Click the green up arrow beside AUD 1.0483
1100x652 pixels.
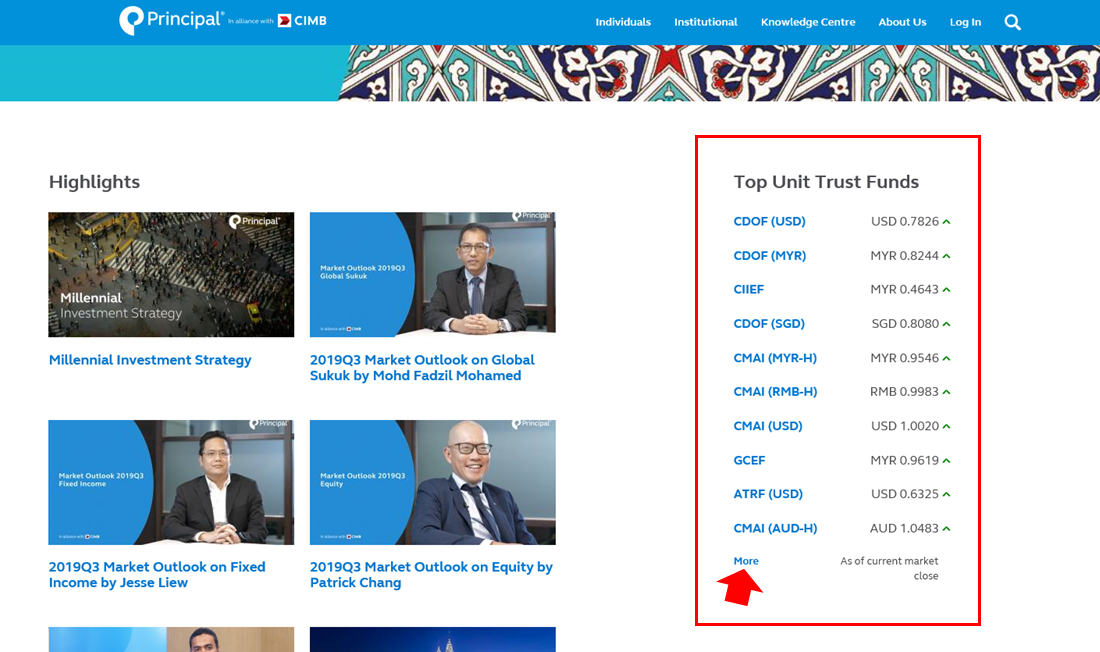pos(946,528)
